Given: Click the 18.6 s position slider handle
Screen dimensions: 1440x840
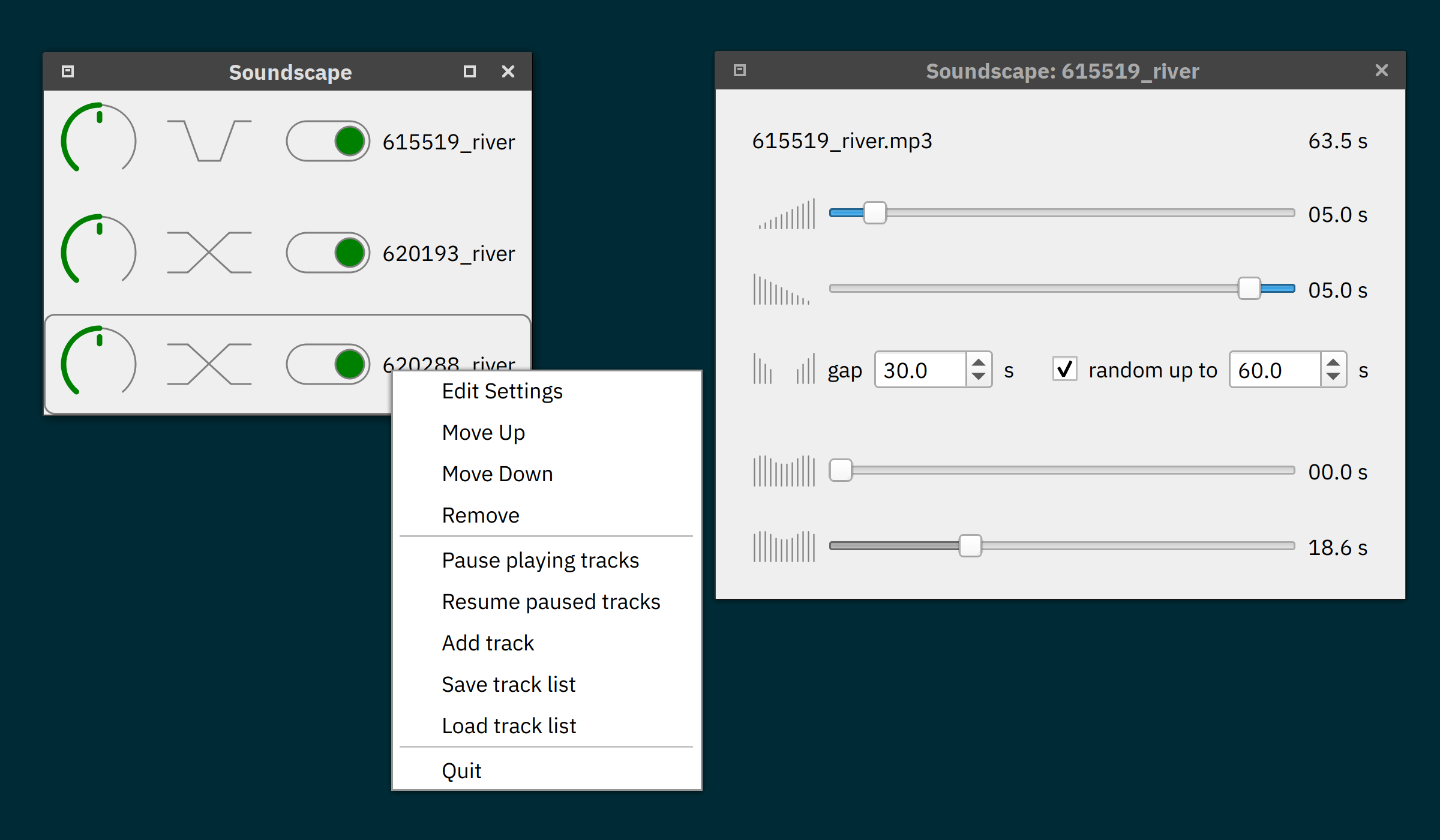Looking at the screenshot, I should 970,546.
